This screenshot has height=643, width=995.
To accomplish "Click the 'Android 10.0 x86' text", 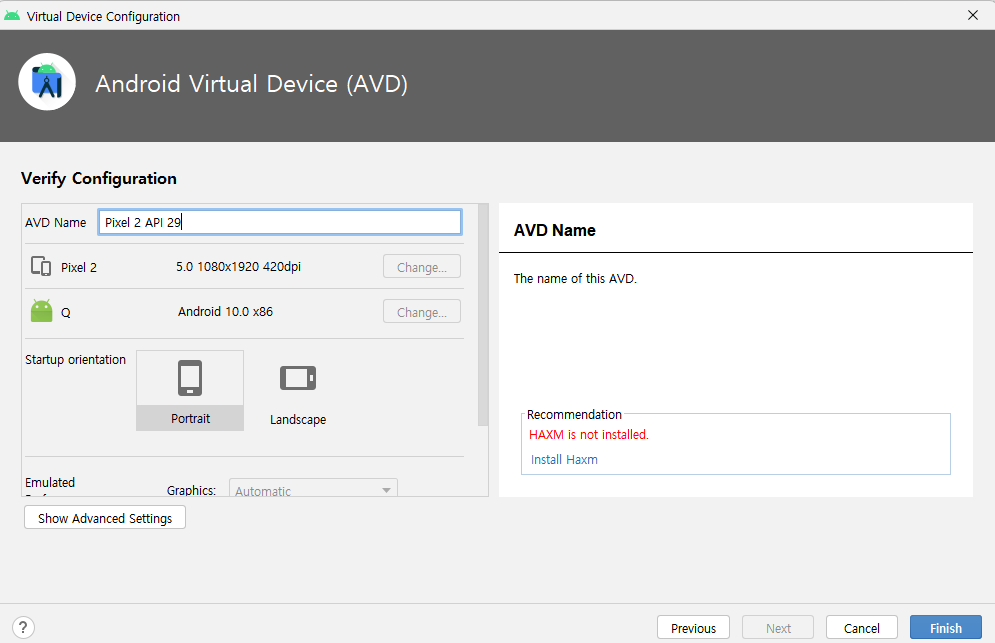I will (x=225, y=312).
